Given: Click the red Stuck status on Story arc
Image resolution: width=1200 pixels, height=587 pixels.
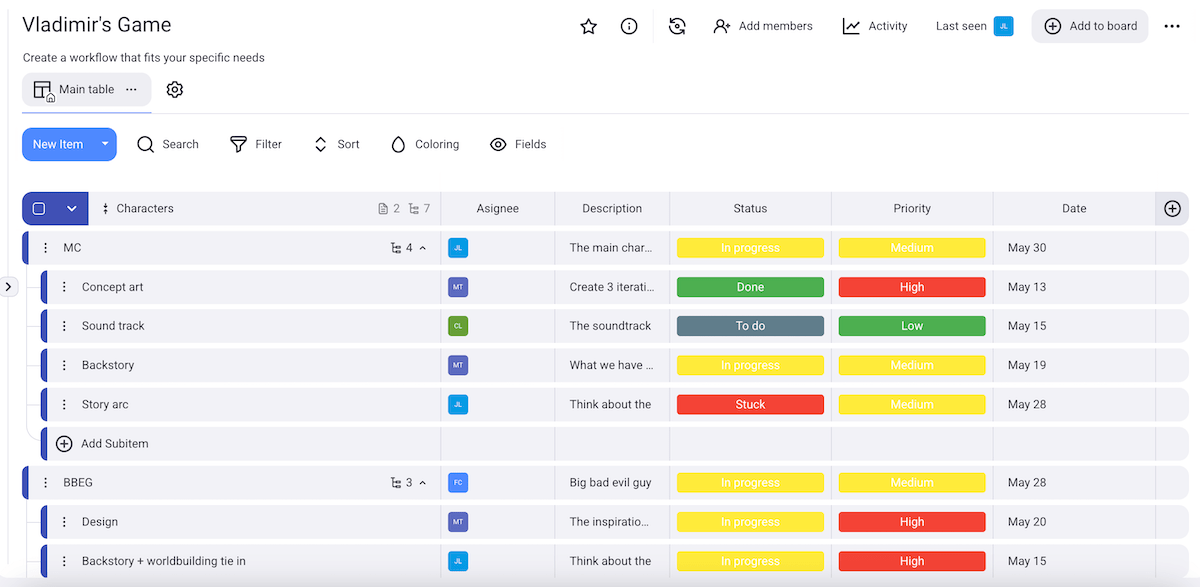Looking at the screenshot, I should pyautogui.click(x=750, y=405).
